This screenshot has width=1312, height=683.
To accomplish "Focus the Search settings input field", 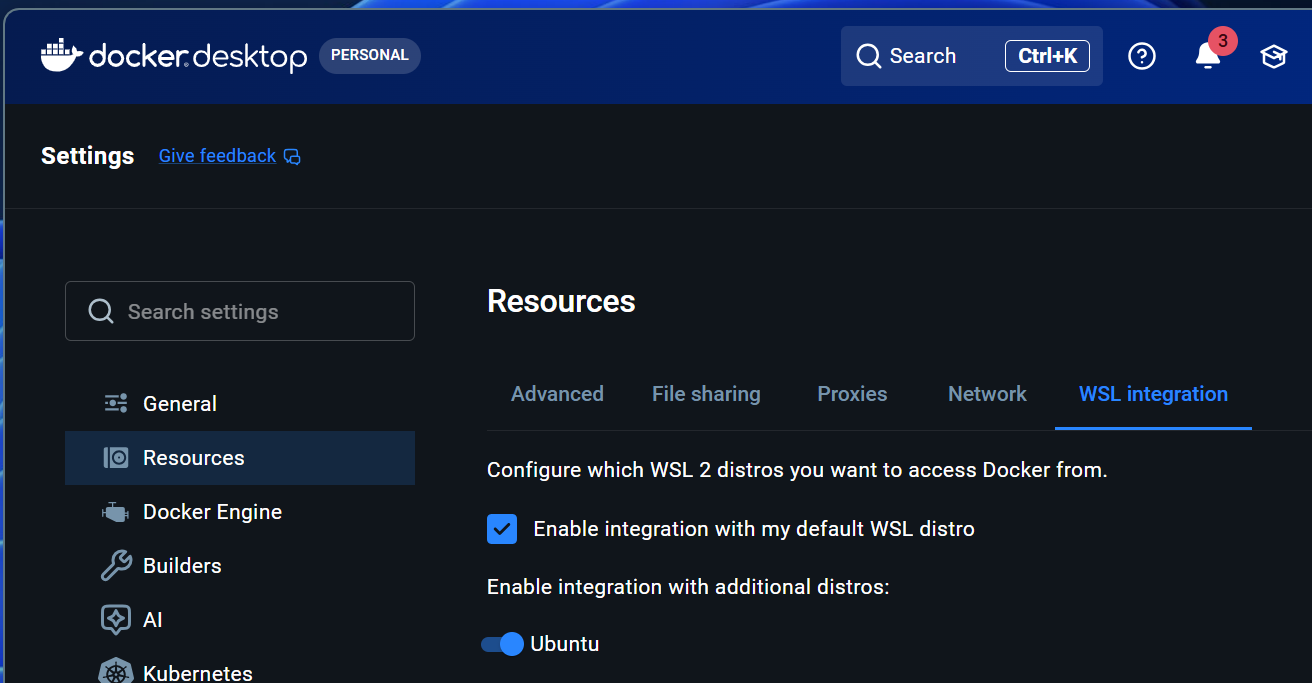I will 240,311.
